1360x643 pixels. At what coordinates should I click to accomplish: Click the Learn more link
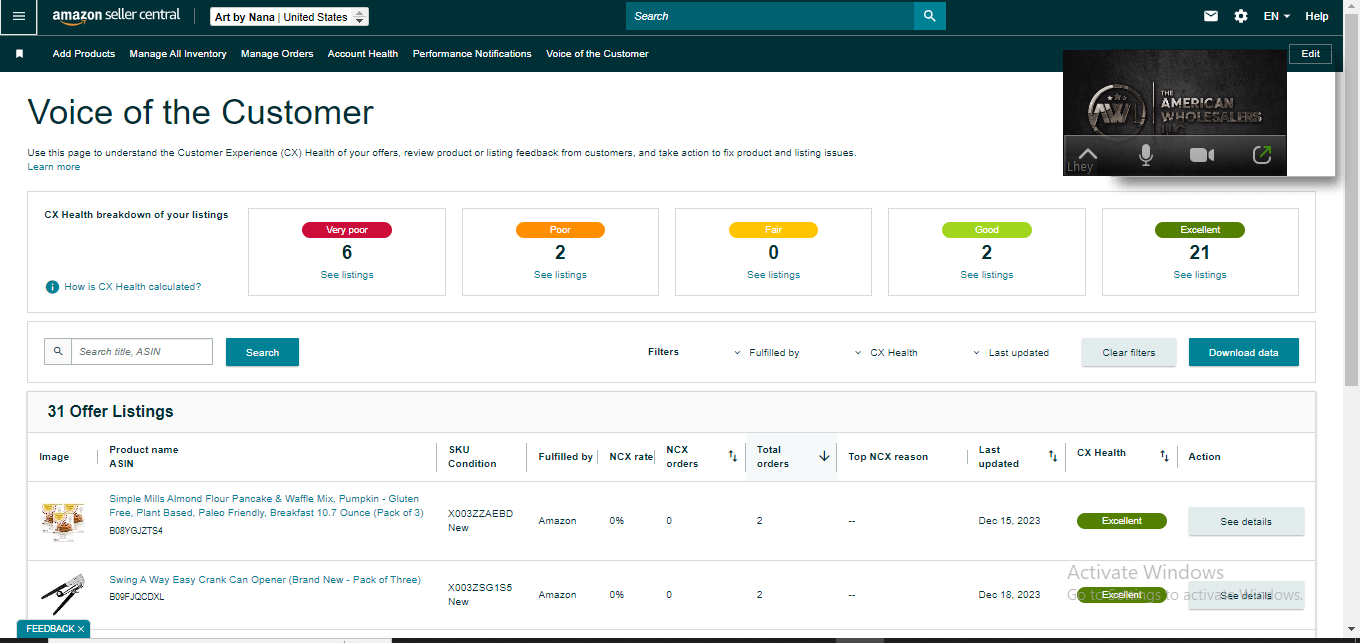tap(54, 167)
